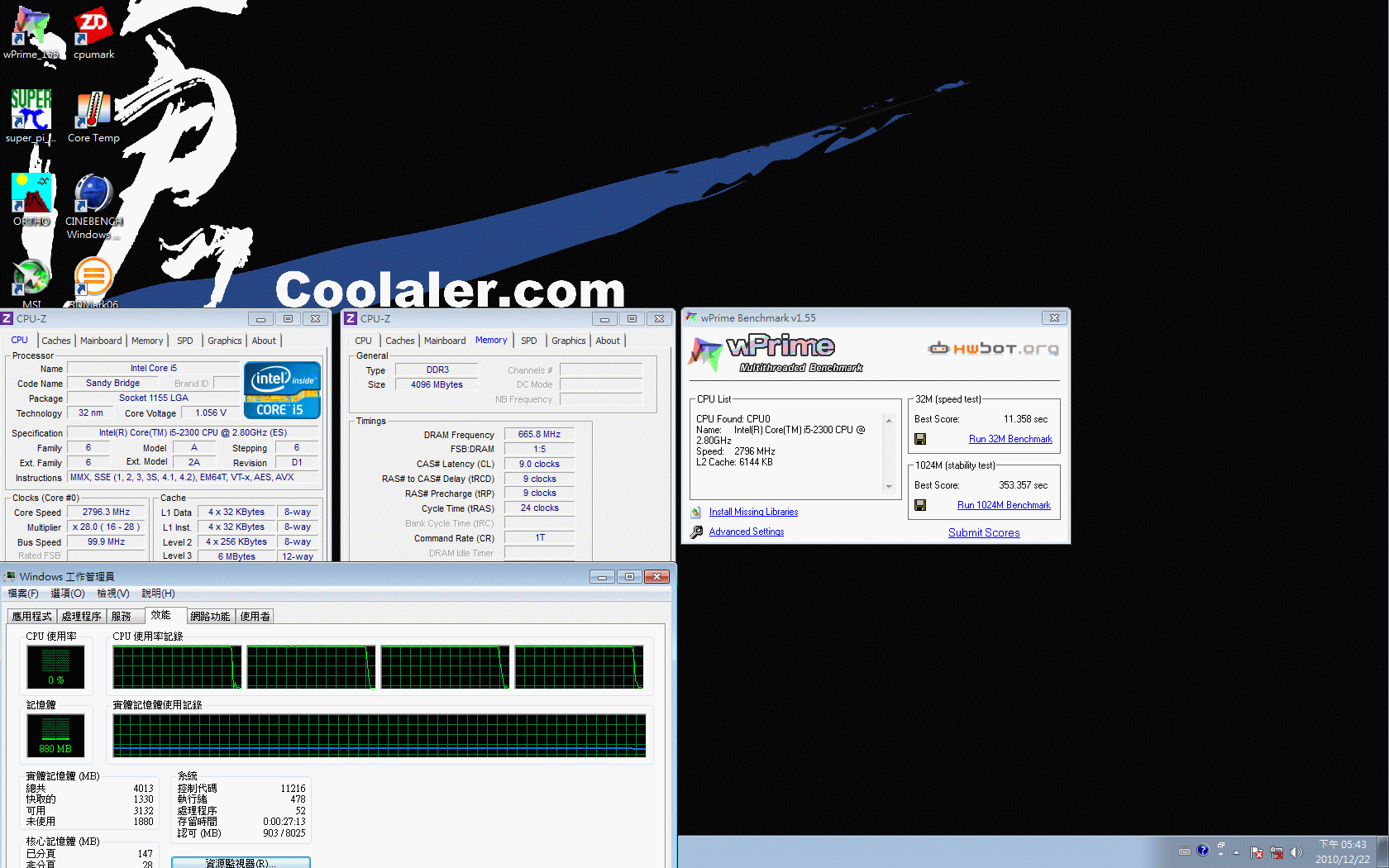Open the 3DMark06 desktop shortcut
The width and height of the screenshot is (1389, 868).
pyautogui.click(x=93, y=282)
